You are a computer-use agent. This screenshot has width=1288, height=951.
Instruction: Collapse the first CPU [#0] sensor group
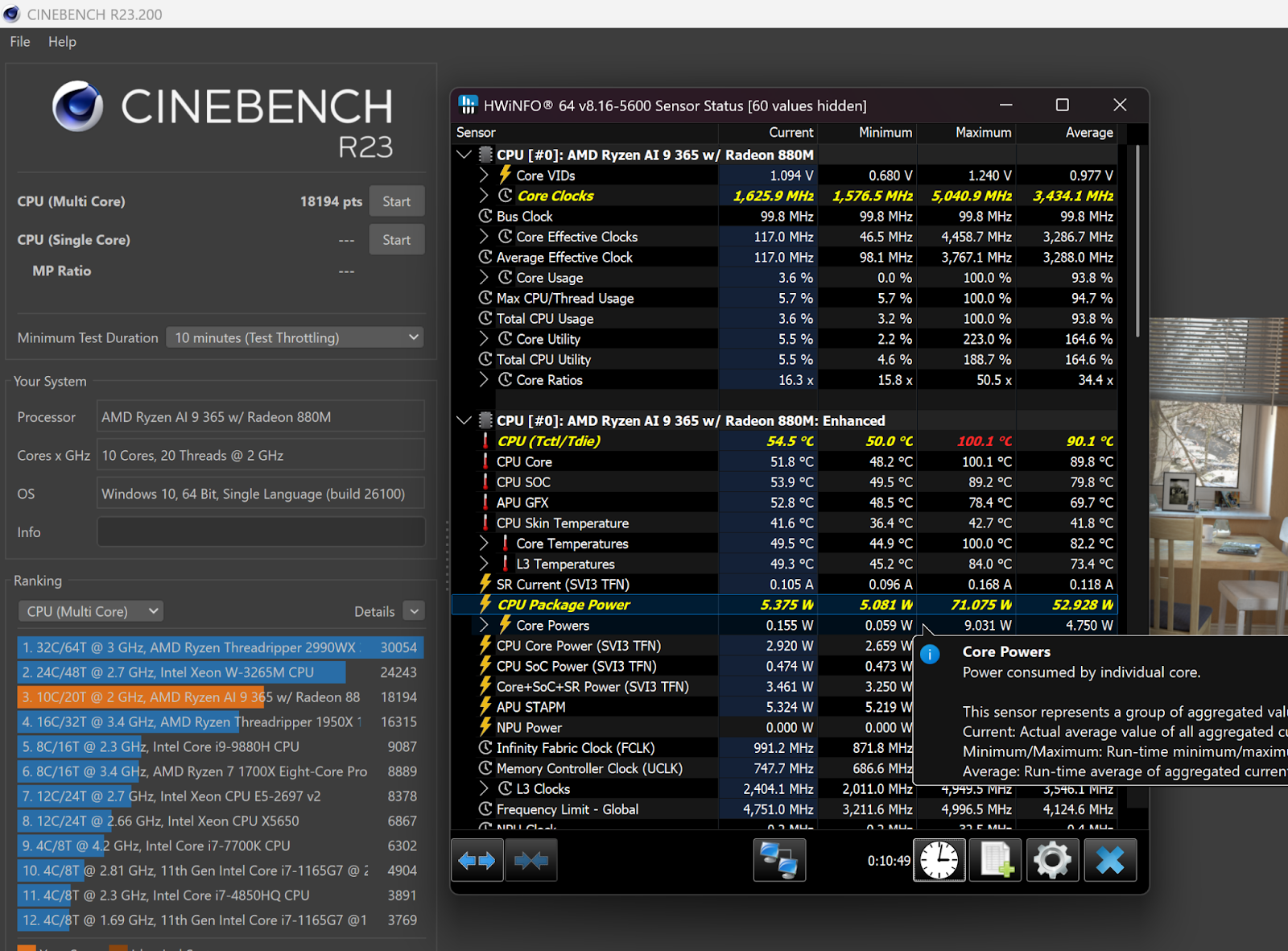click(464, 154)
